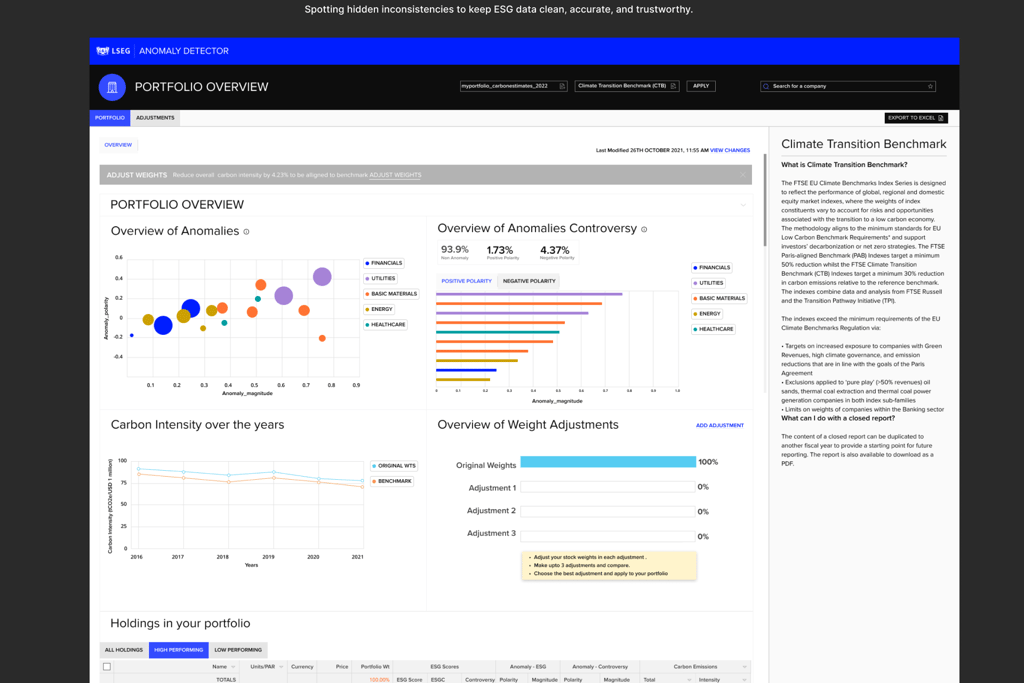Click the 1.73% Positive Polarity value
The width and height of the screenshot is (1024, 683).
click(x=500, y=250)
